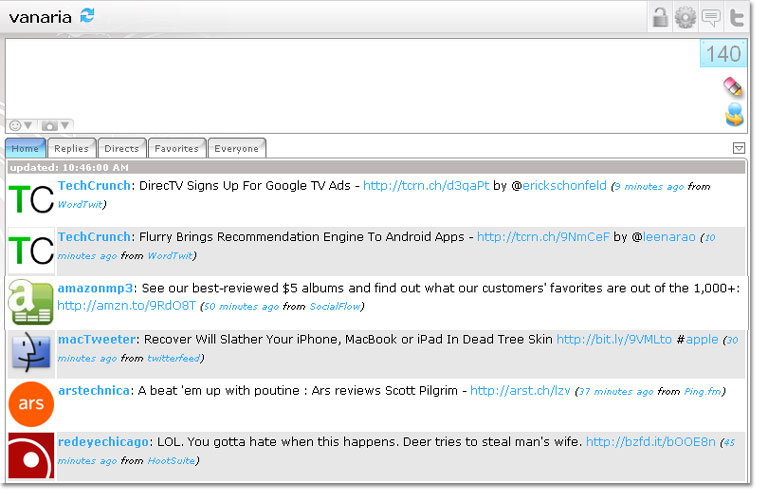This screenshot has width=757, height=490.
Task: Open the TechCrunch username on the DirecTV tweet
Action: pyautogui.click(x=94, y=185)
